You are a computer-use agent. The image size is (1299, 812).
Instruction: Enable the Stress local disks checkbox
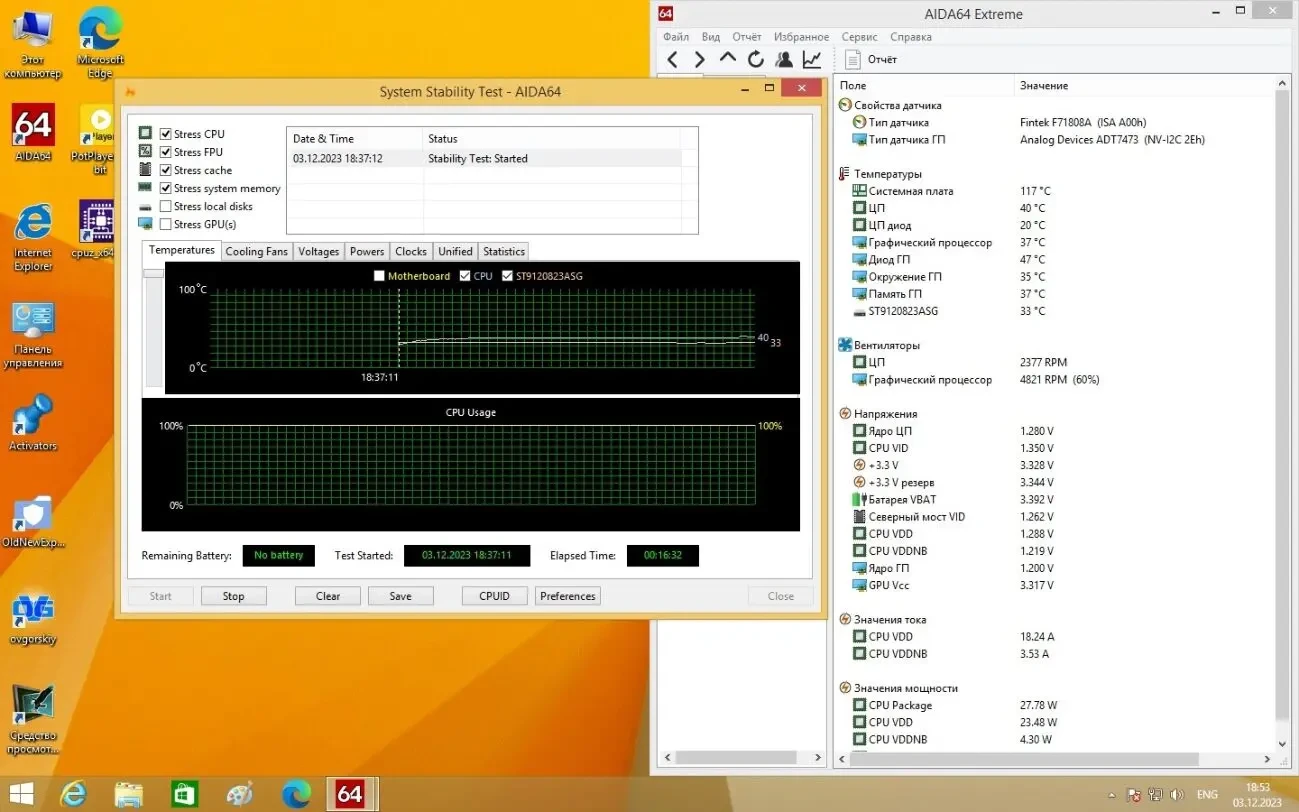pyautogui.click(x=166, y=206)
